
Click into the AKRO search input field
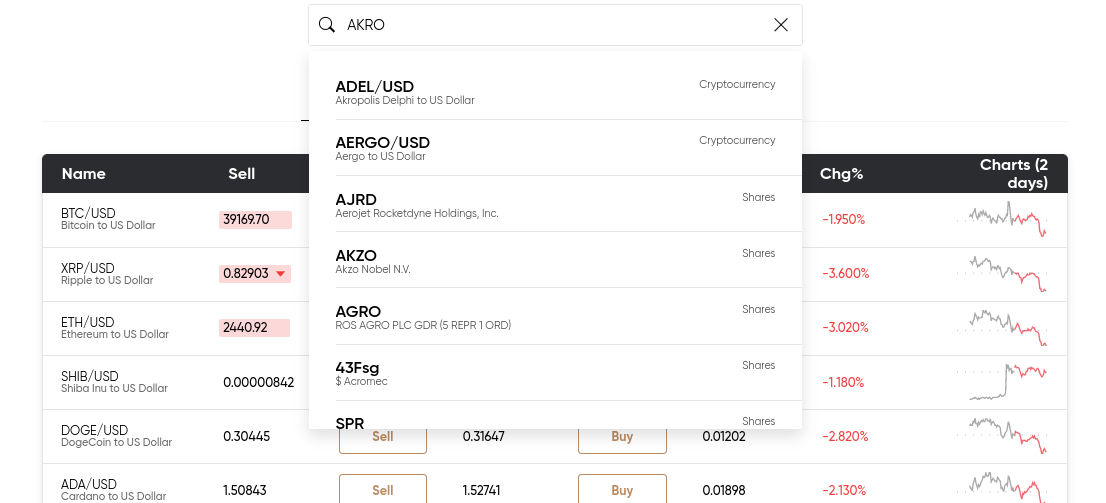(555, 25)
